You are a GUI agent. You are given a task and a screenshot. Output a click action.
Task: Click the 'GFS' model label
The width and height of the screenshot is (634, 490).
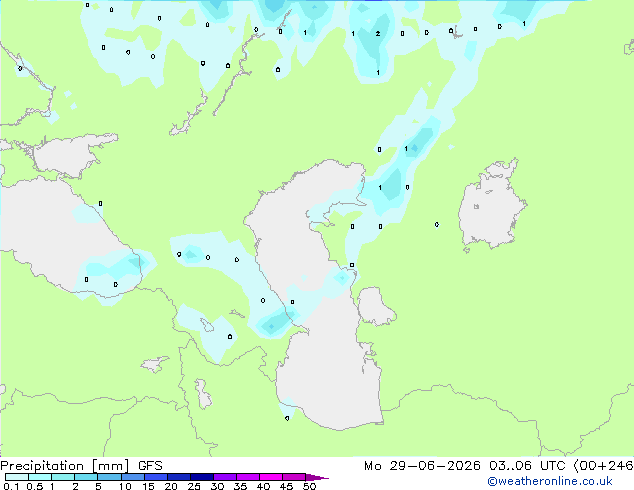coord(150,466)
